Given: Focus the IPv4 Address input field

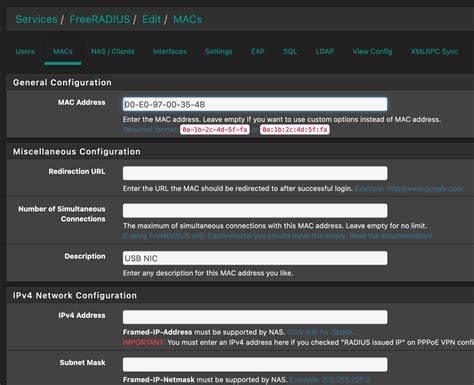Looking at the screenshot, I should 255,317.
